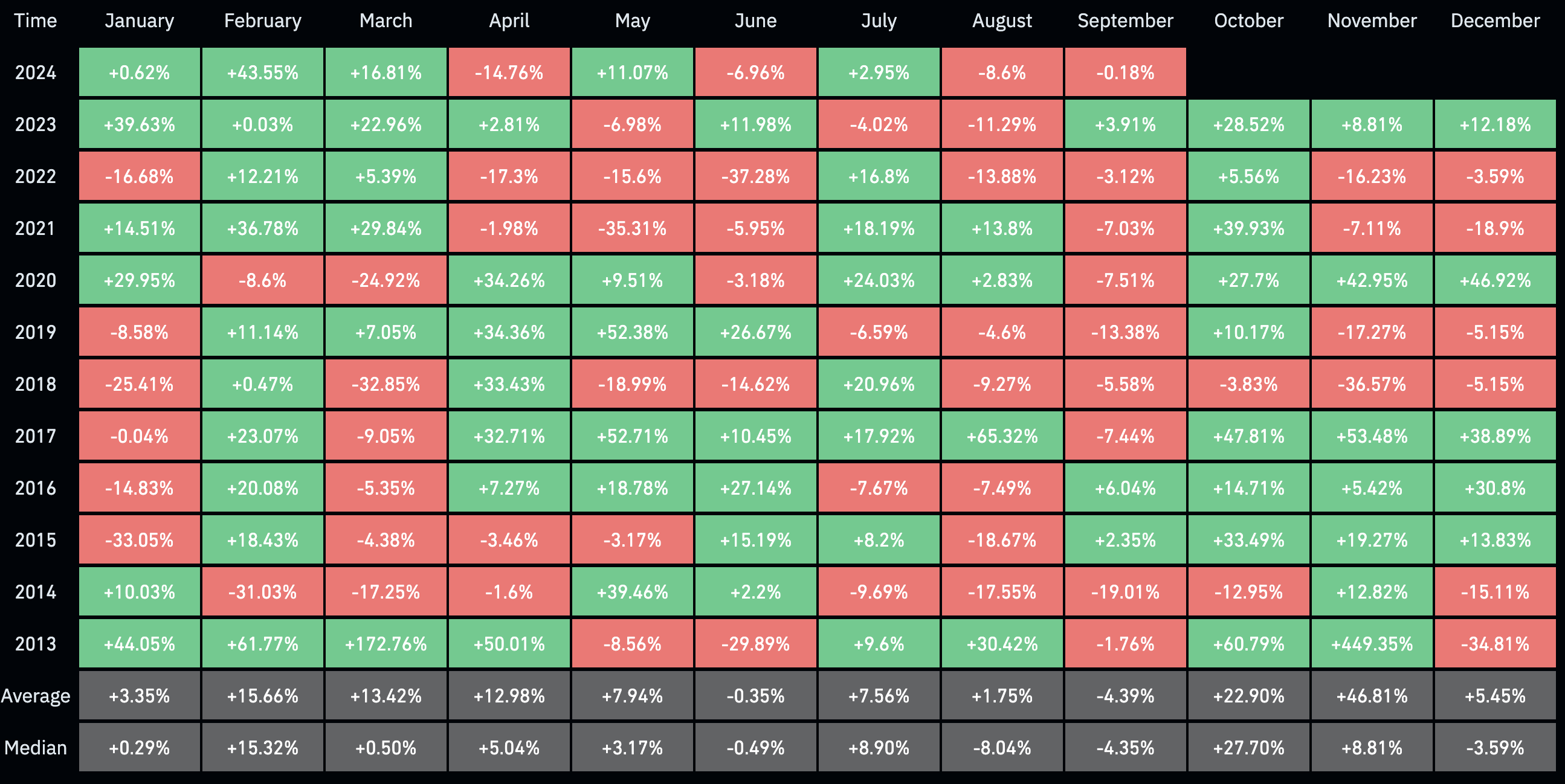Screen dimensions: 1565x784
Task: Click the +46.92% December 2020 cell
Action: (1495, 280)
